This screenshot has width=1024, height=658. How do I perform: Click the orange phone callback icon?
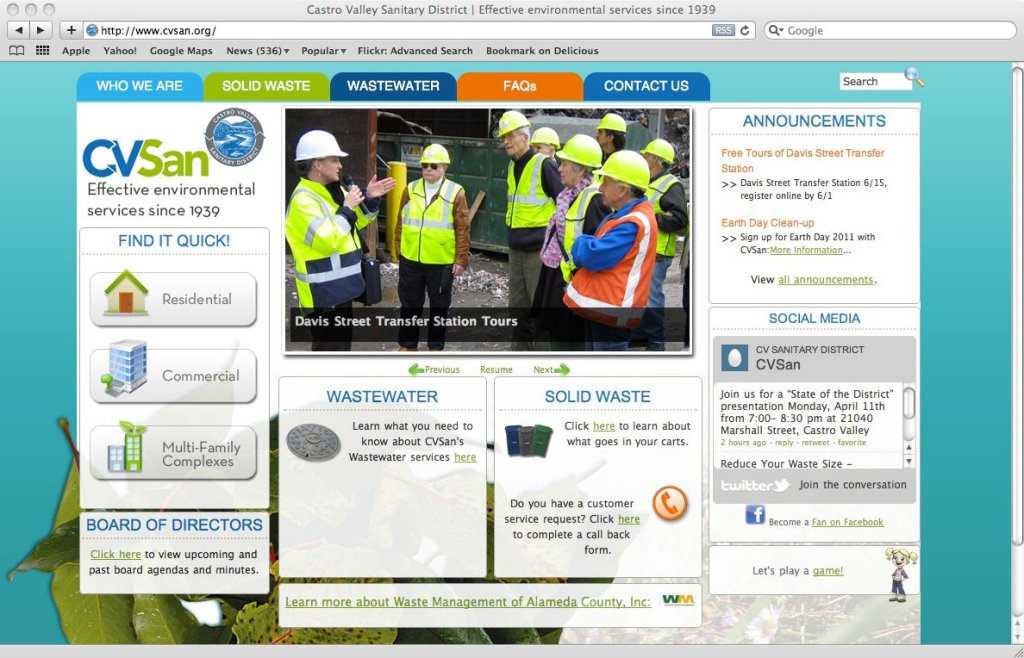point(669,502)
